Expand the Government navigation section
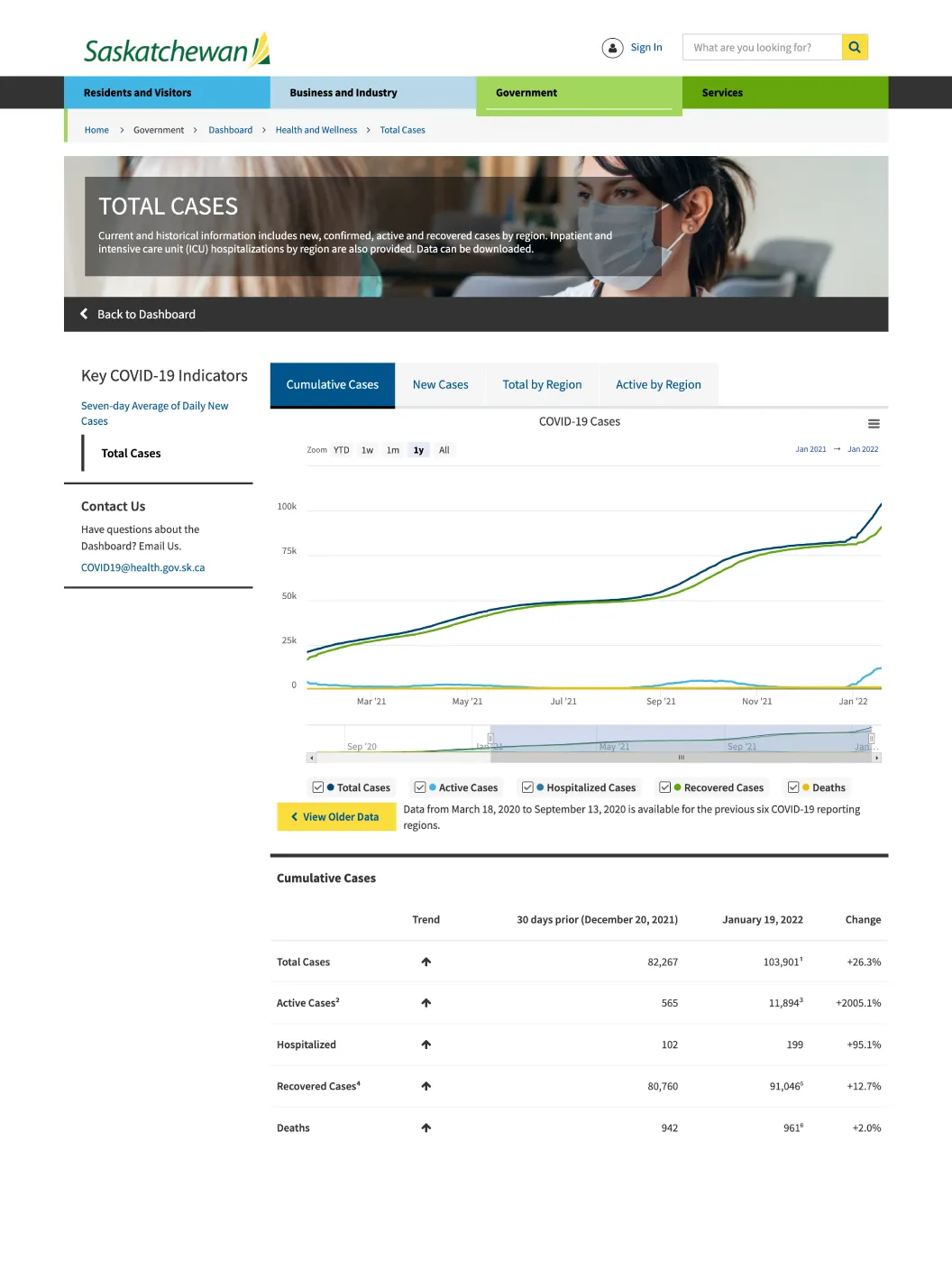 526,92
